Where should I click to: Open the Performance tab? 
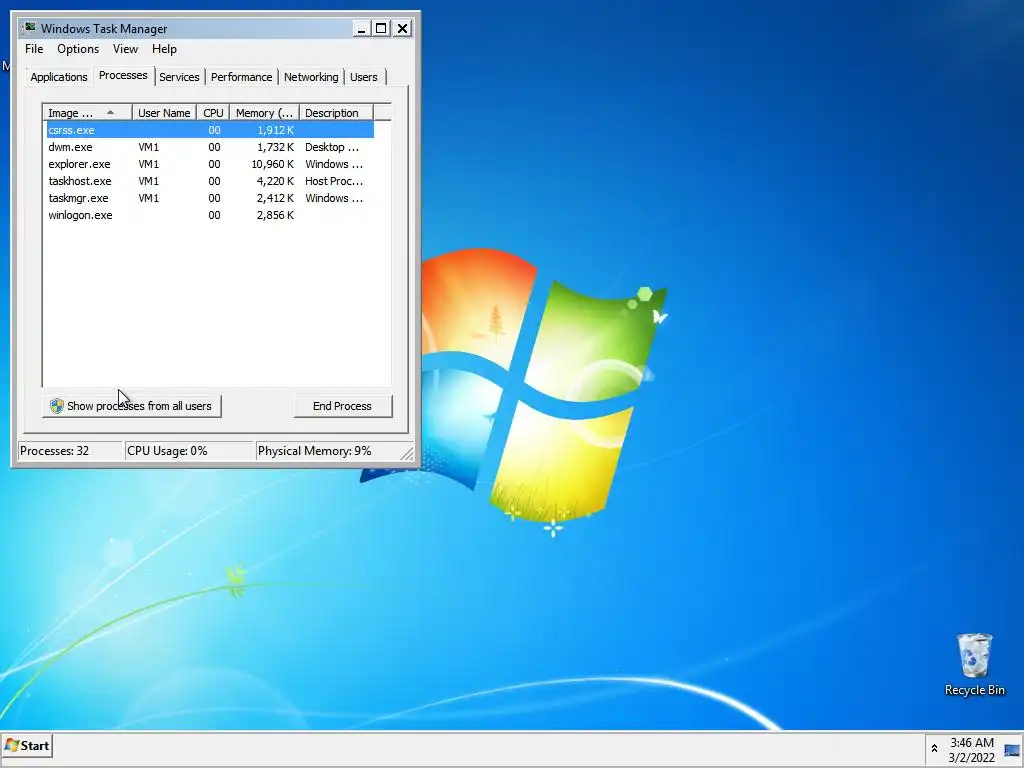point(241,77)
